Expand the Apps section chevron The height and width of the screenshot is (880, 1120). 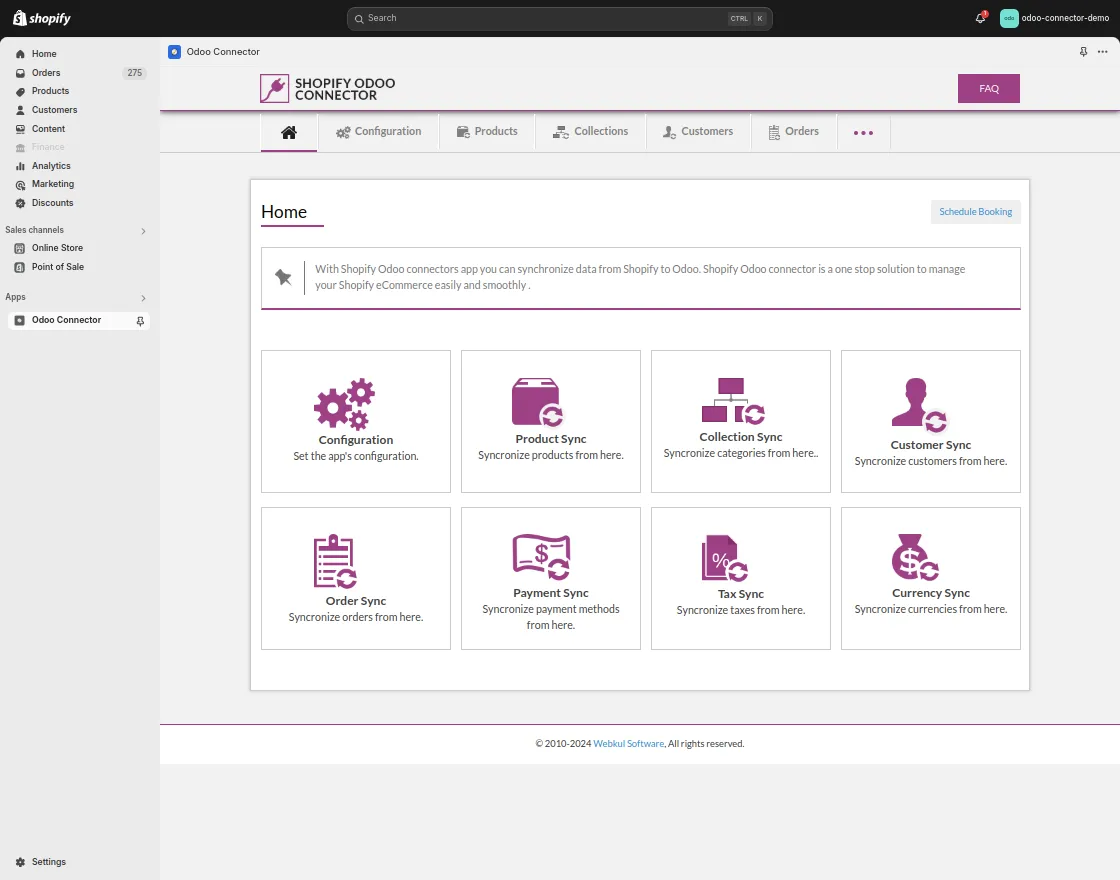coord(143,297)
